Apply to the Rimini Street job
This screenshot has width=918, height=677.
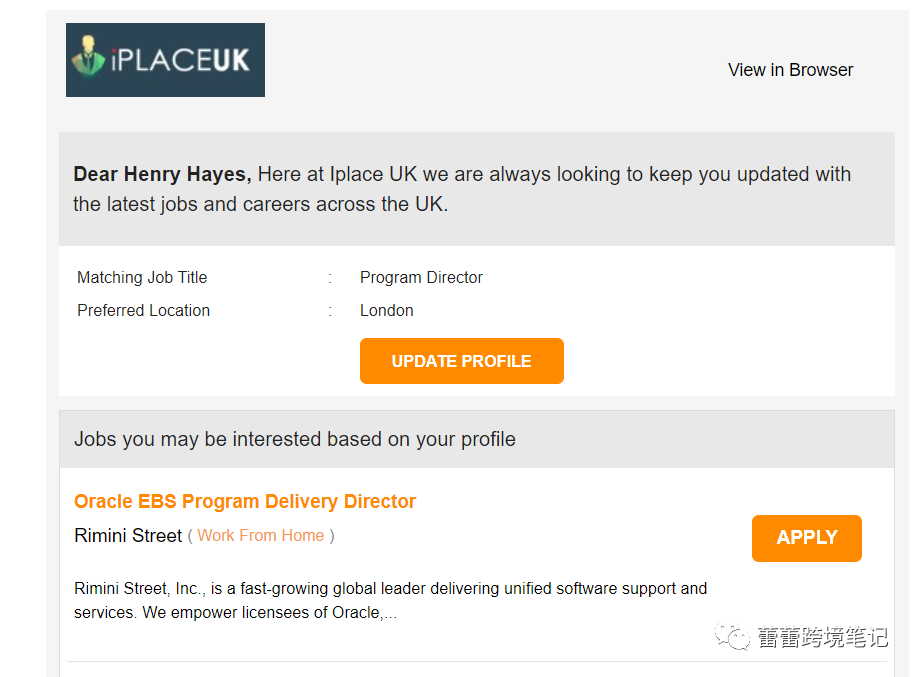[x=806, y=538]
